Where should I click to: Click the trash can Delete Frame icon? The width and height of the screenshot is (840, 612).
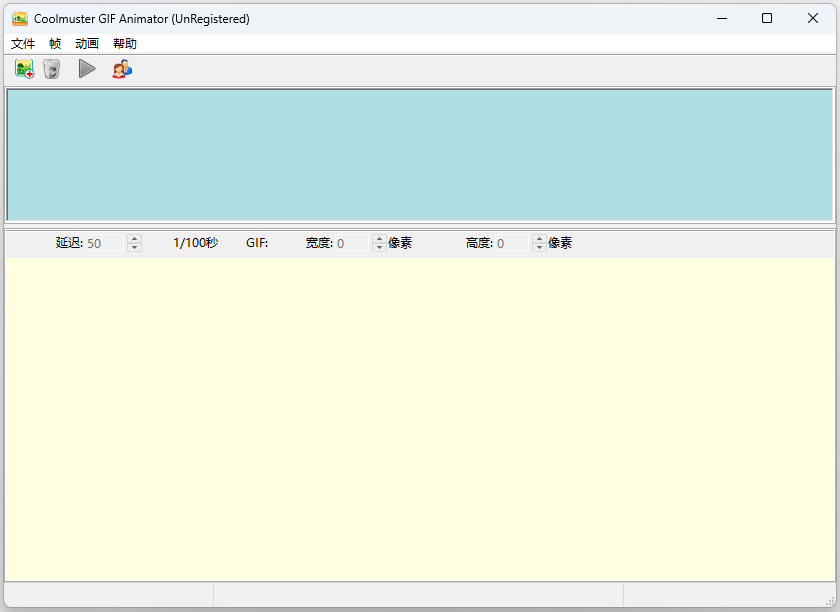click(51, 69)
